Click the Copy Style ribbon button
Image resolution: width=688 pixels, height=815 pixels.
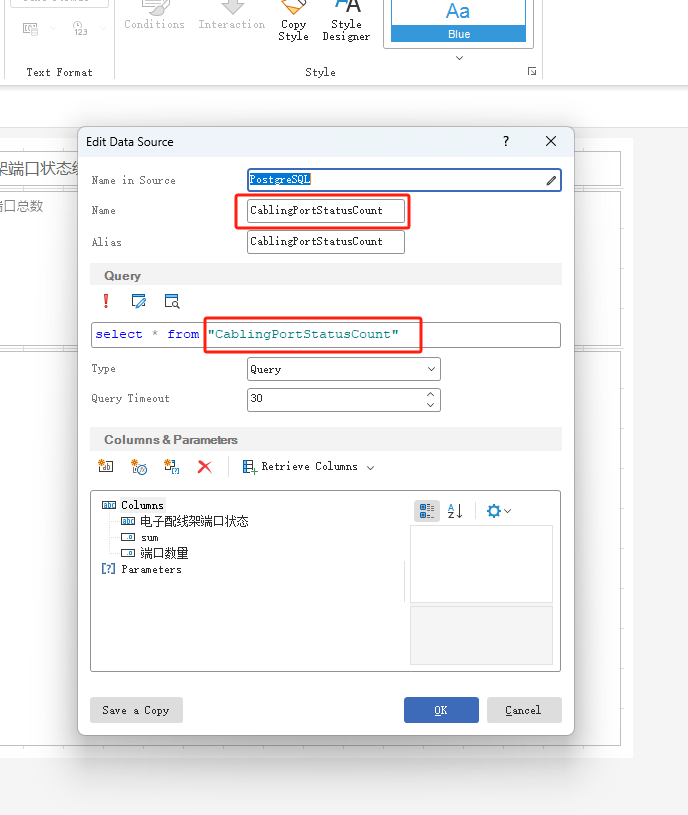294,21
